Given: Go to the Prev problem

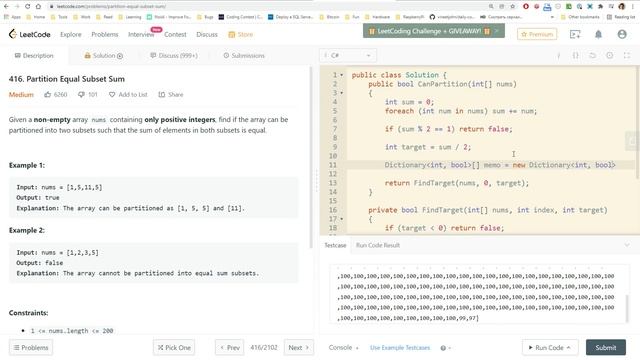Looking at the screenshot, I should pyautogui.click(x=229, y=348).
